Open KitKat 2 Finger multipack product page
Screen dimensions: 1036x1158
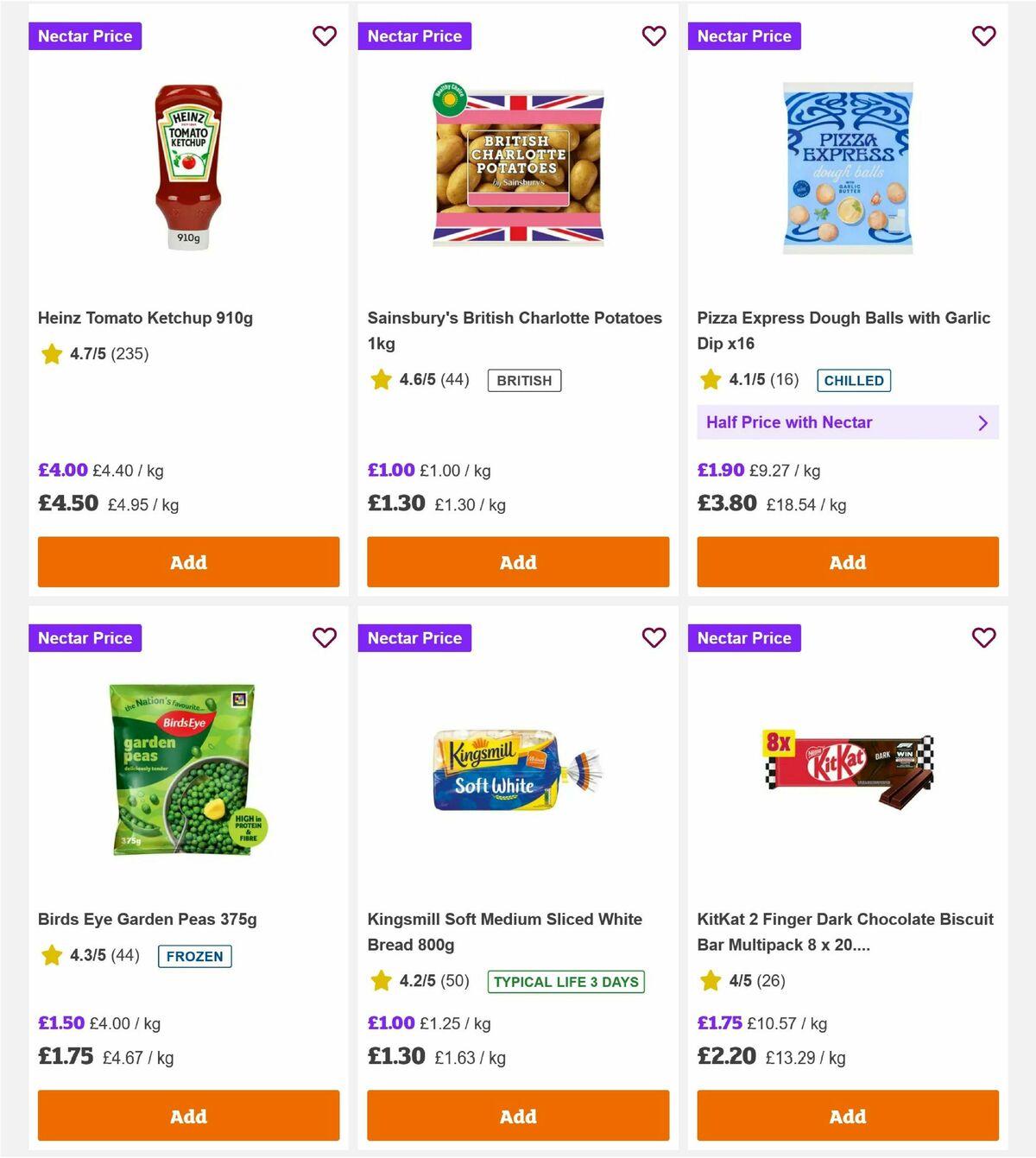pos(843,932)
